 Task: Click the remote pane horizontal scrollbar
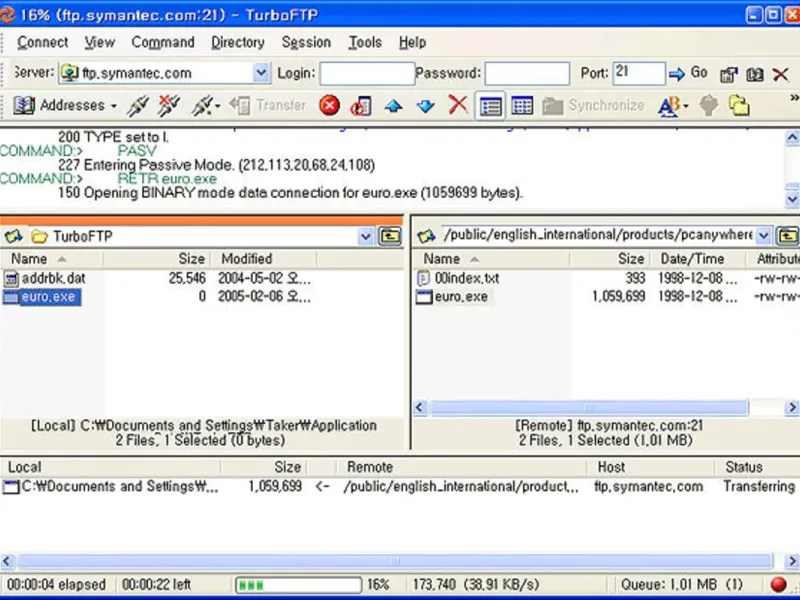pos(589,407)
